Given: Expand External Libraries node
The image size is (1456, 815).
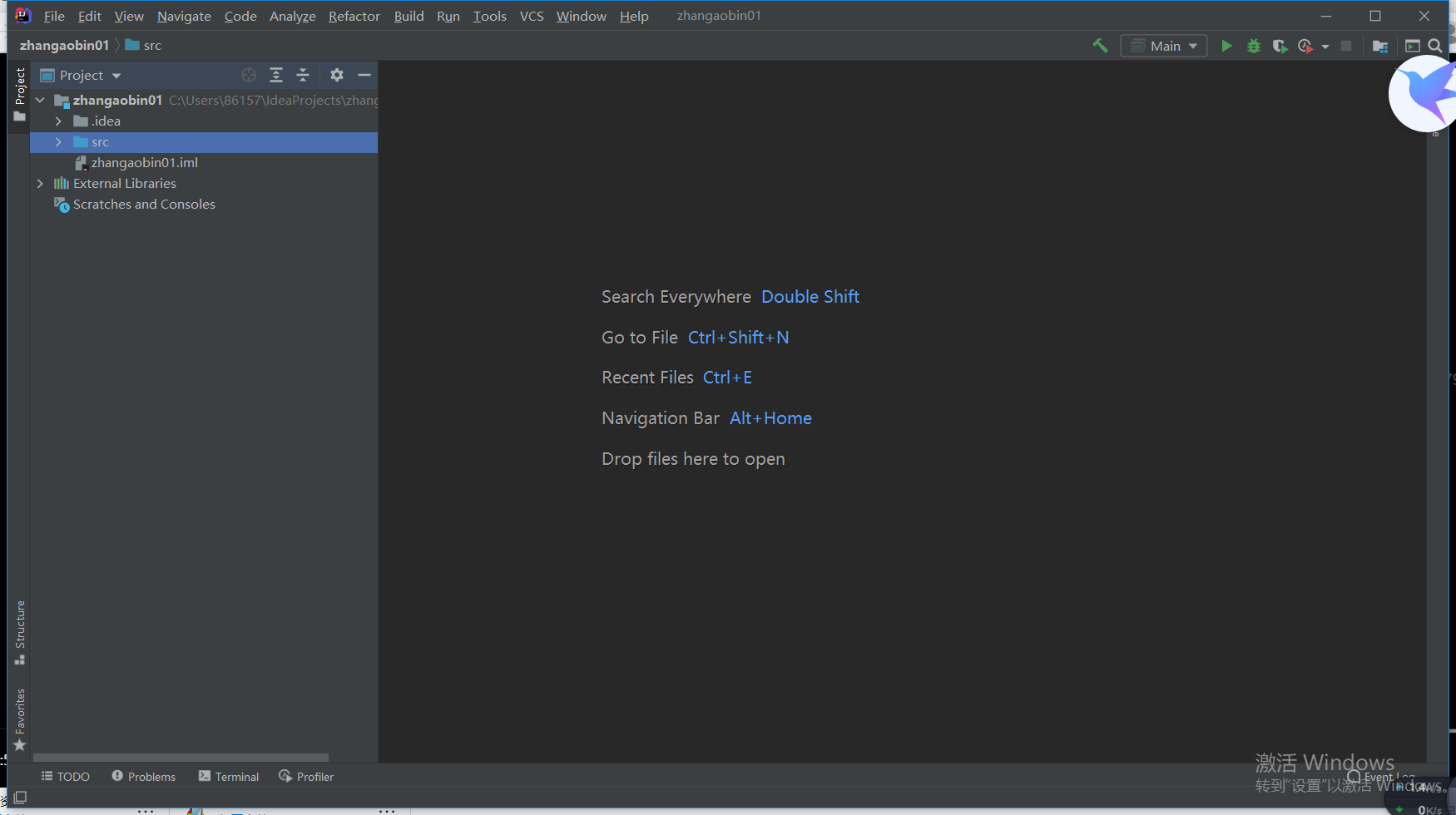Looking at the screenshot, I should point(40,183).
